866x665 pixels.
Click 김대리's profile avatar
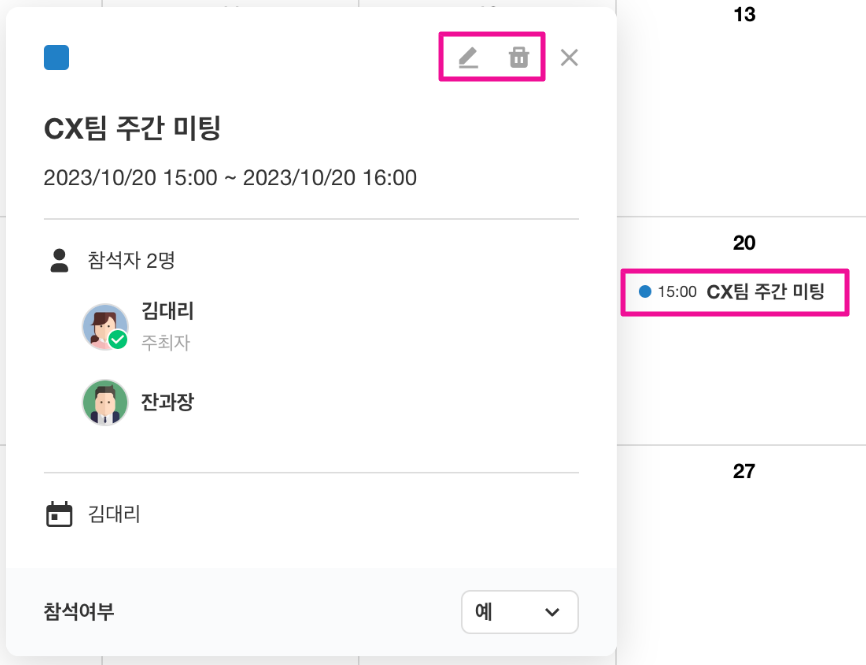coord(104,326)
